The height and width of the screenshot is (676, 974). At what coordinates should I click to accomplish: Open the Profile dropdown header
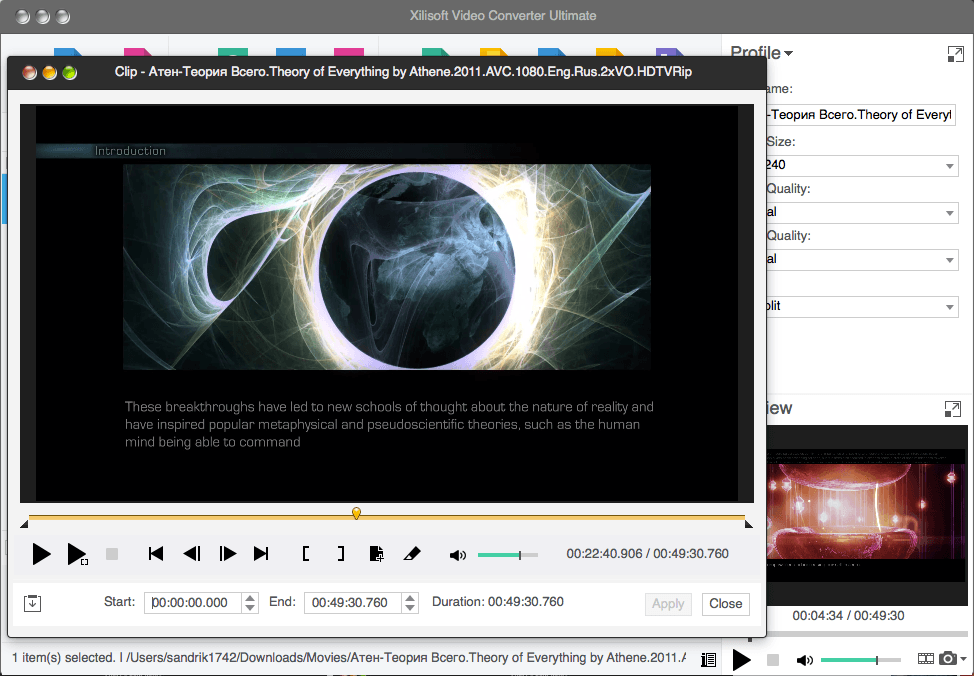click(762, 53)
